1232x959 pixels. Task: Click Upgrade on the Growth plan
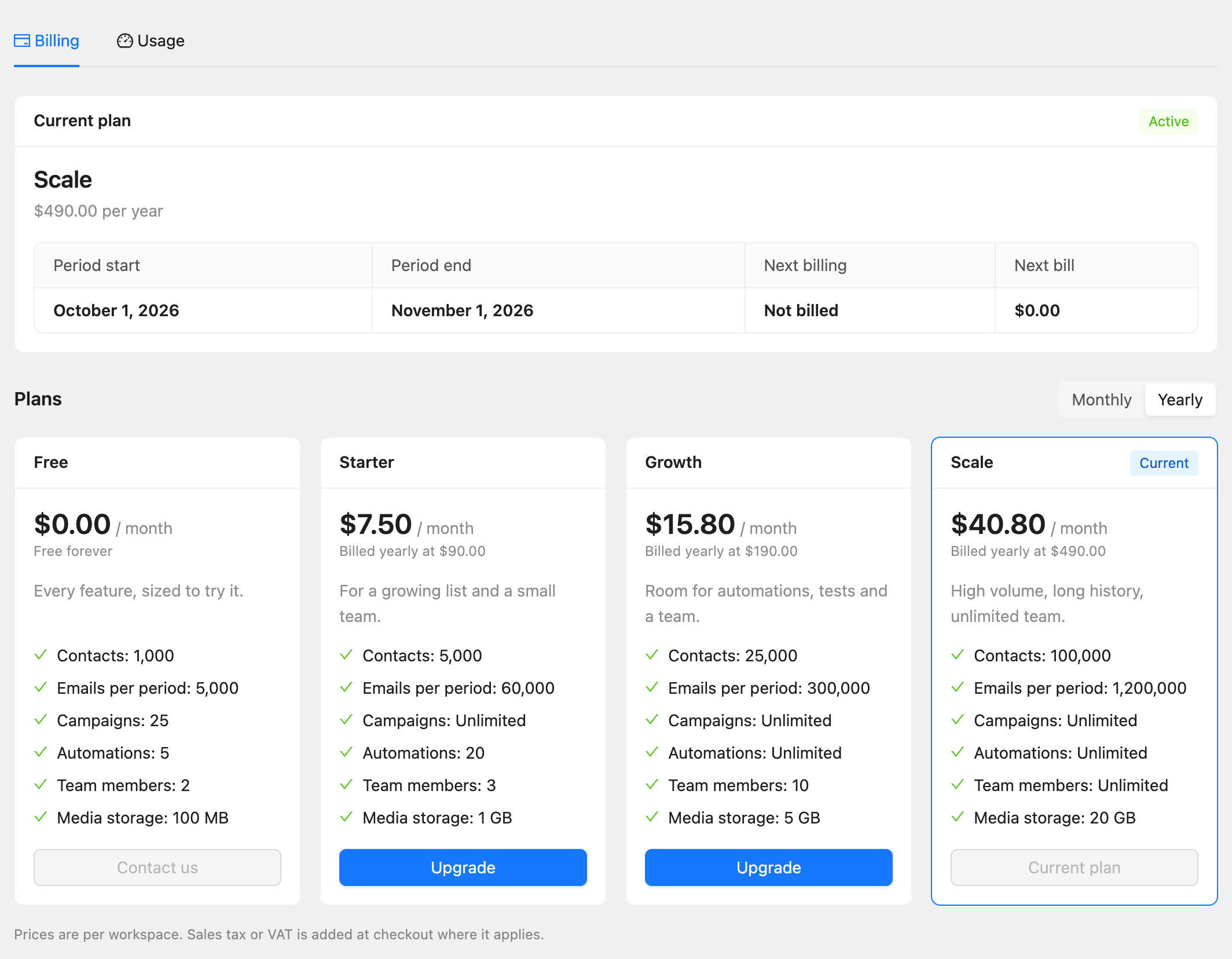(x=769, y=868)
